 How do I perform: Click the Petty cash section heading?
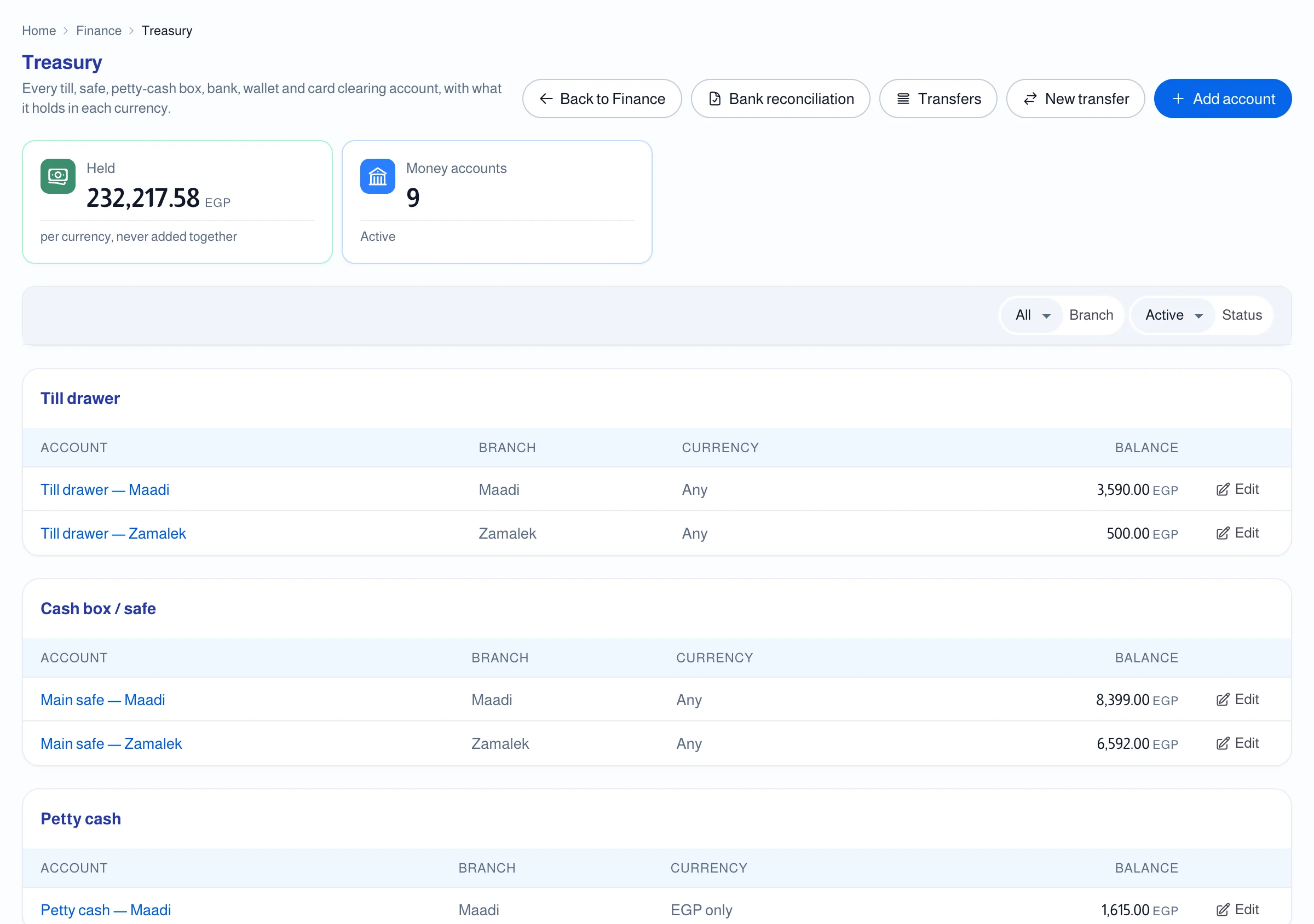80,819
